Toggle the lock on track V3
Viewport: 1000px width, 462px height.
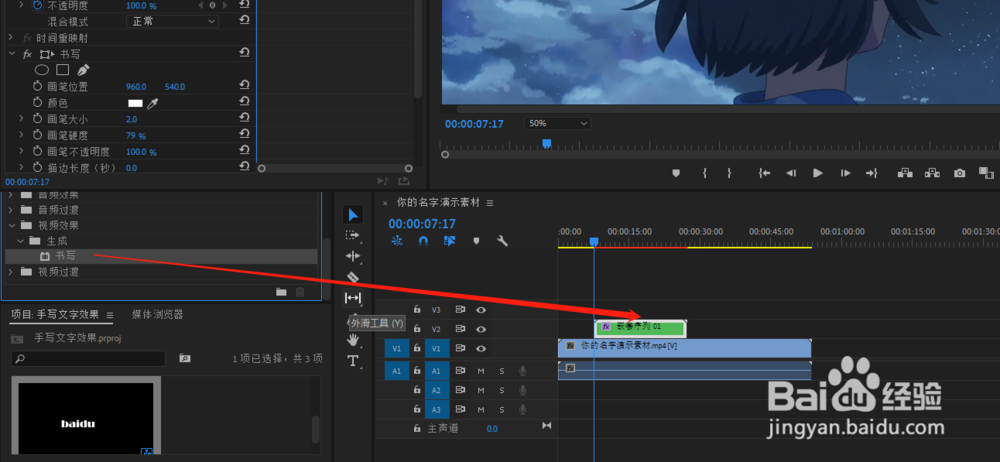coord(417,309)
